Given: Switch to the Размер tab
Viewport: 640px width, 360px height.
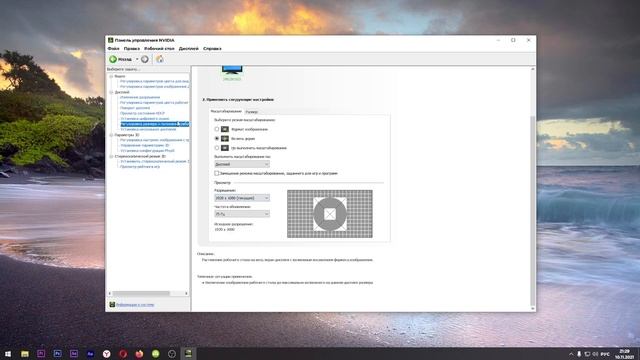Looking at the screenshot, I should (252, 112).
